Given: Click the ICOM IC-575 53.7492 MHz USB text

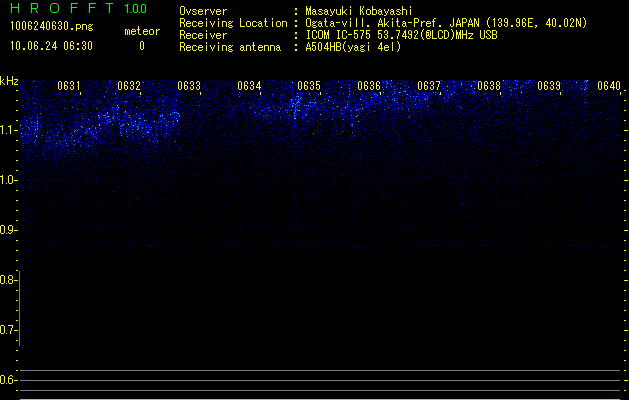Looking at the screenshot, I should pos(401,35).
